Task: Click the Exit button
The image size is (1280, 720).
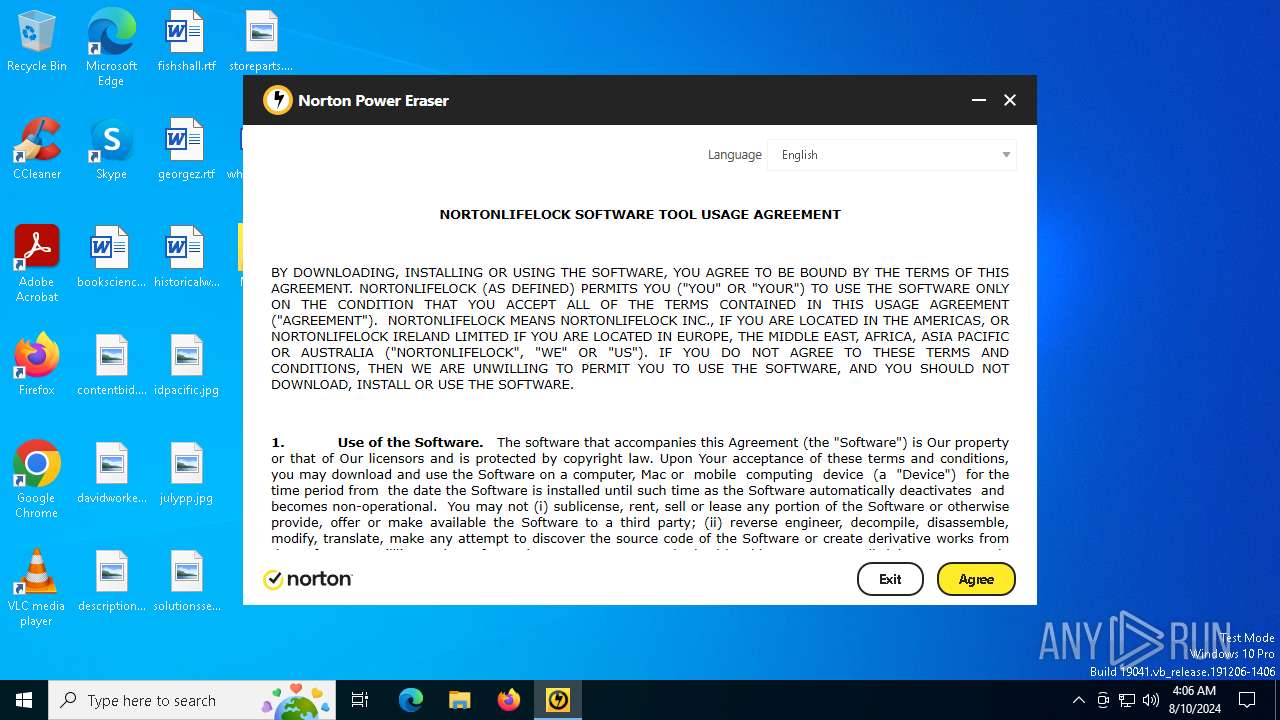Action: (890, 579)
